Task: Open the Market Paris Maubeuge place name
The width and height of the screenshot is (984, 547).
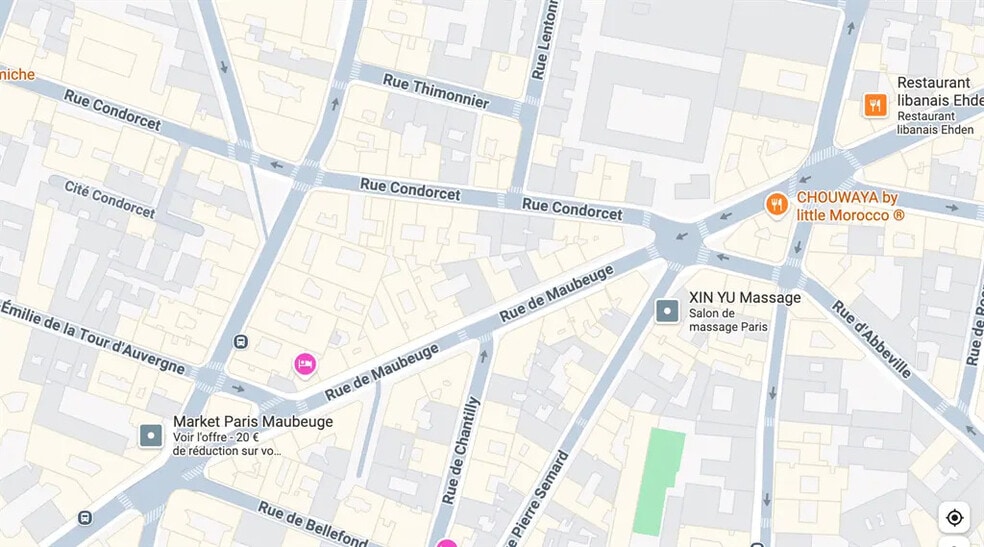Action: (x=253, y=422)
